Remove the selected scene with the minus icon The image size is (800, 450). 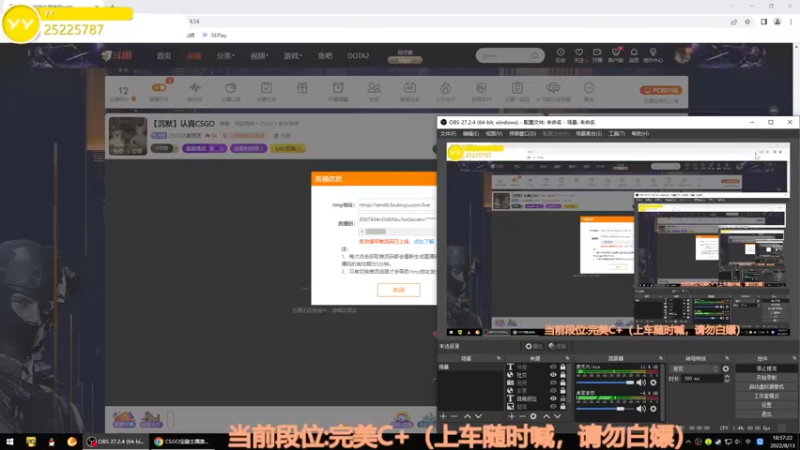[454, 416]
